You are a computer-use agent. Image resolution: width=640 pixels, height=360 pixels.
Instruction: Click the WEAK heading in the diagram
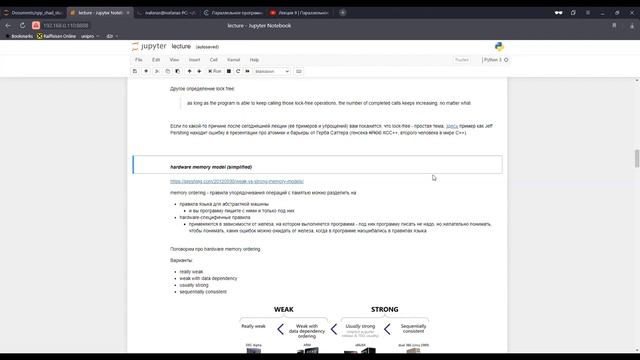pyautogui.click(x=284, y=309)
